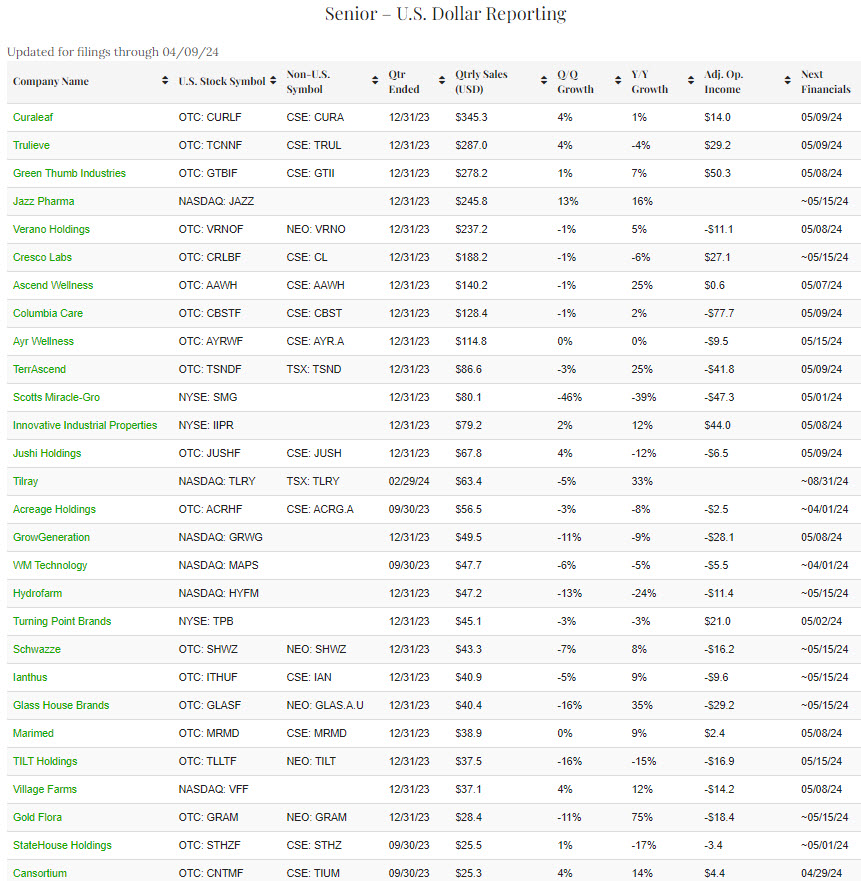Click Non-U.S. Symbol sort arrows
Image resolution: width=861 pixels, height=881 pixels.
click(x=375, y=81)
